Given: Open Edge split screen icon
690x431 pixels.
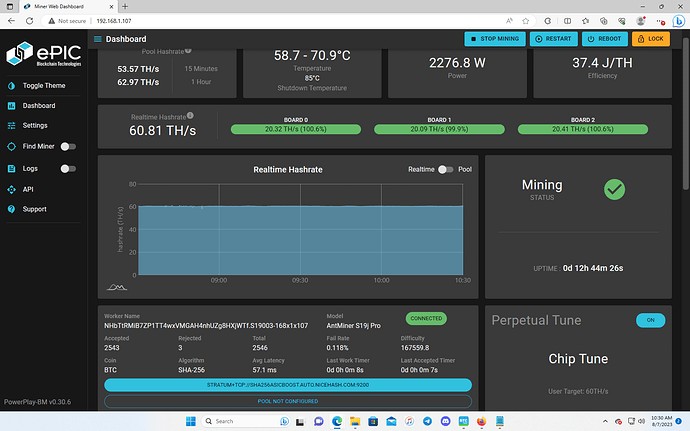Looking at the screenshot, I should 568,21.
